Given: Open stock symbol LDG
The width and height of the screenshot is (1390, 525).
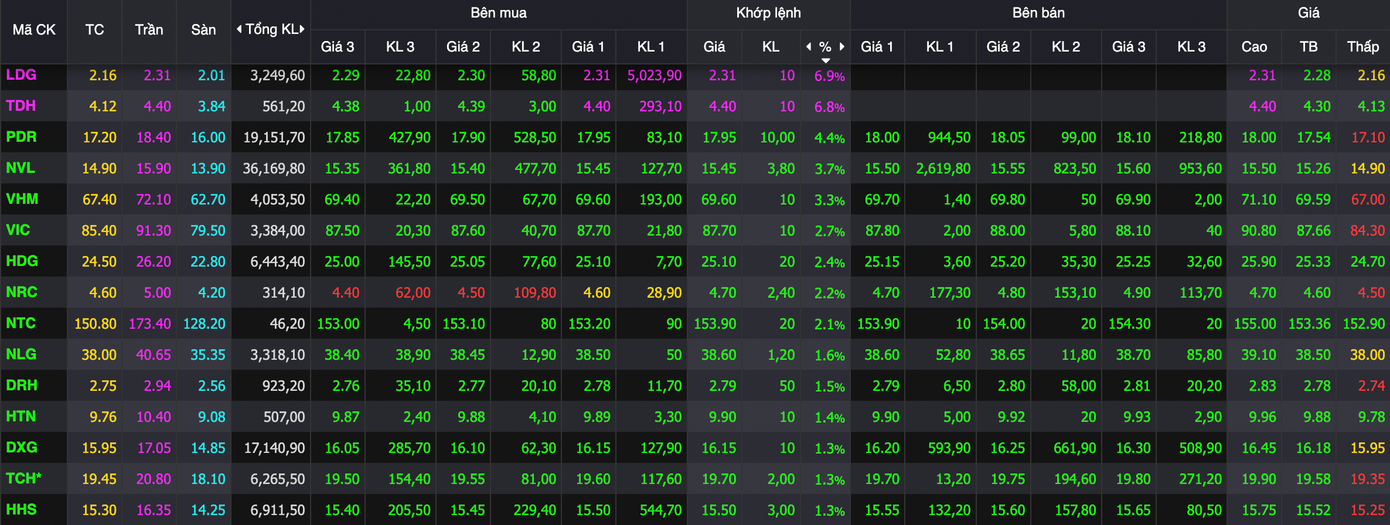Looking at the screenshot, I should coord(20,75).
